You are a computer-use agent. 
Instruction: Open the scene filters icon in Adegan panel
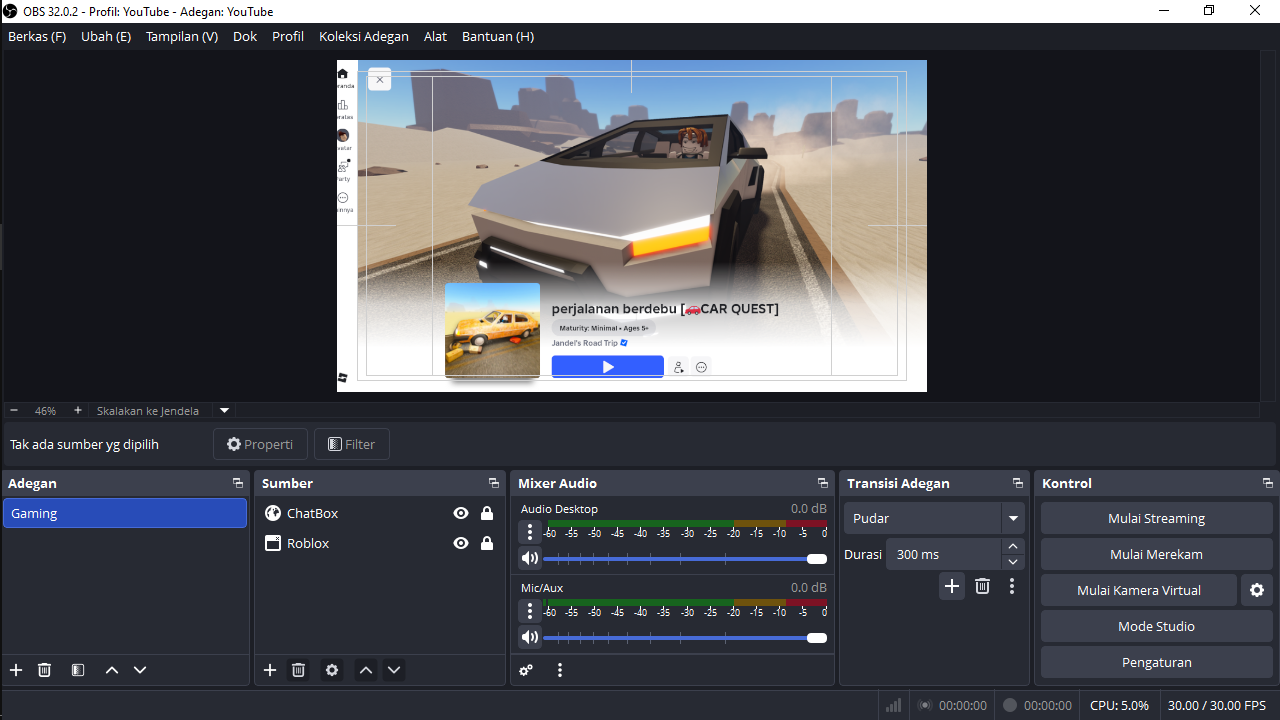click(x=77, y=670)
